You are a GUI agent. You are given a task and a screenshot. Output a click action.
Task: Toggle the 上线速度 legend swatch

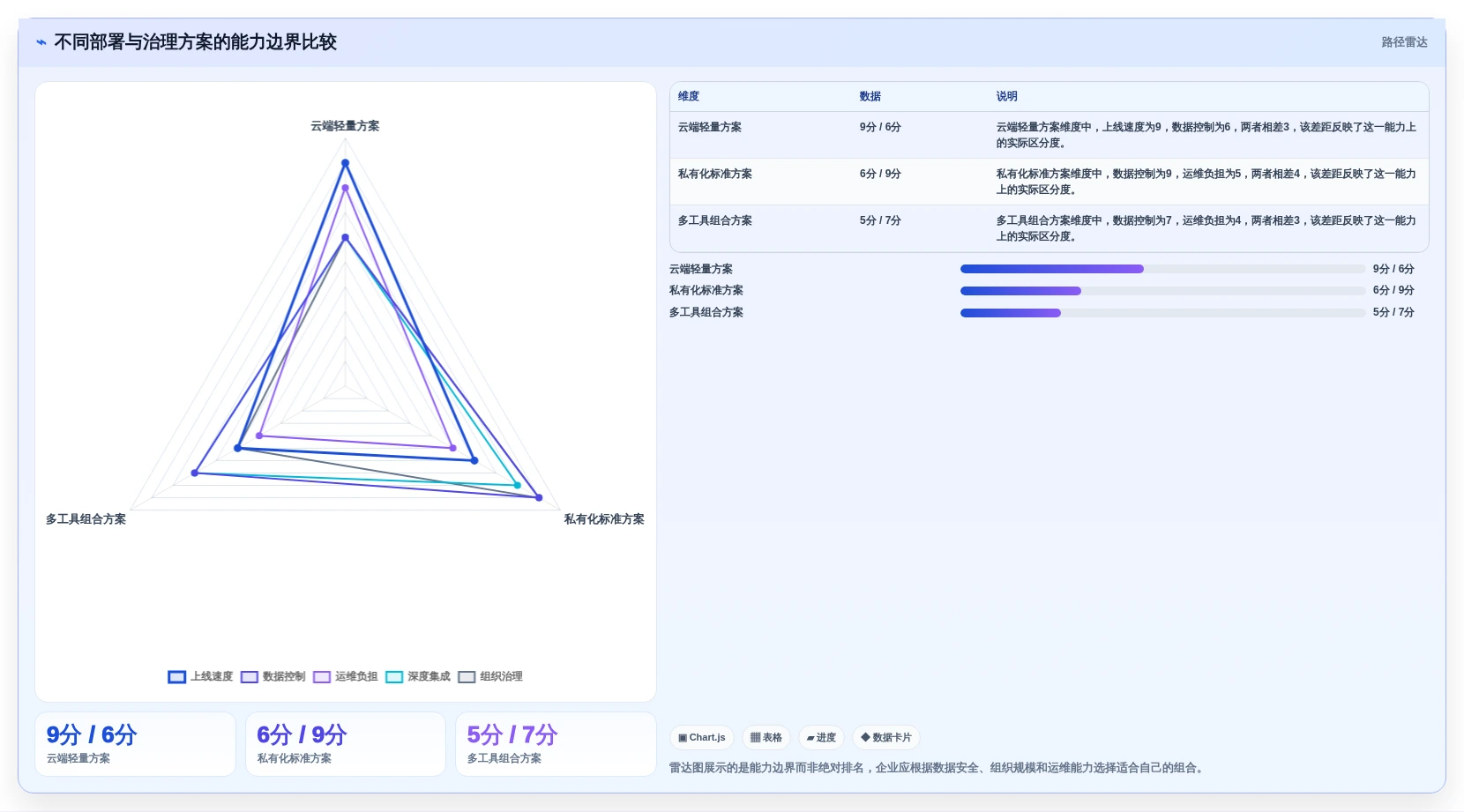point(176,677)
